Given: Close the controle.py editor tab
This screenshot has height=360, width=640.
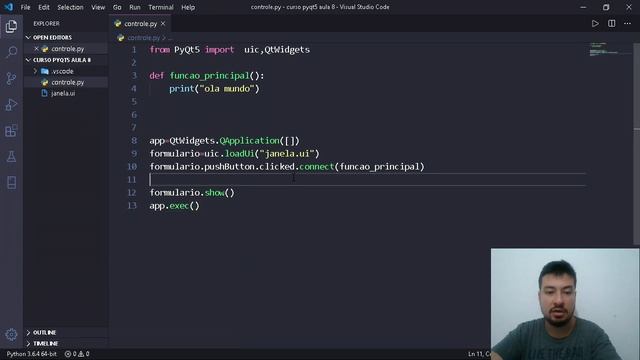Looking at the screenshot, I should coord(163,24).
